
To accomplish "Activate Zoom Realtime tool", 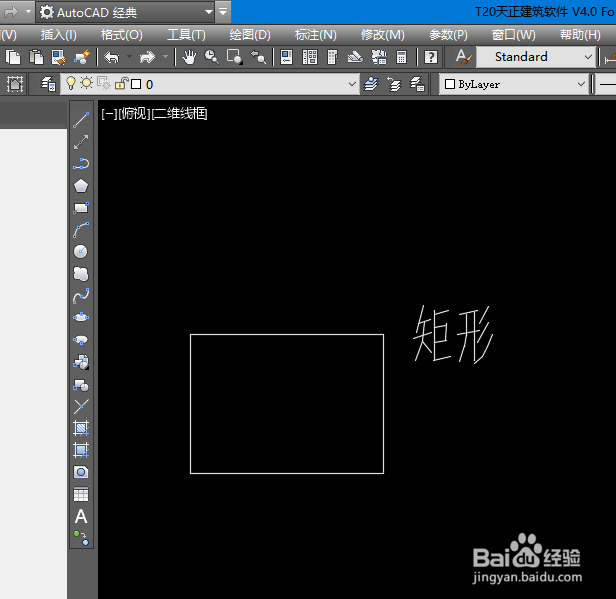I will 212,57.
